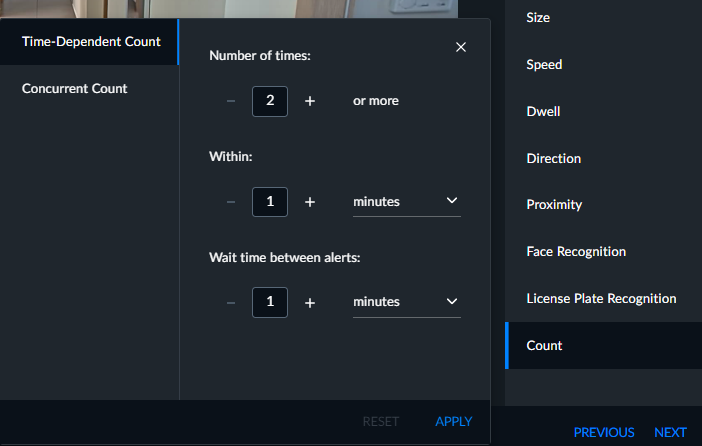Click the 'Number of times:' label
Viewport: 702px width, 446px height.
[260, 56]
